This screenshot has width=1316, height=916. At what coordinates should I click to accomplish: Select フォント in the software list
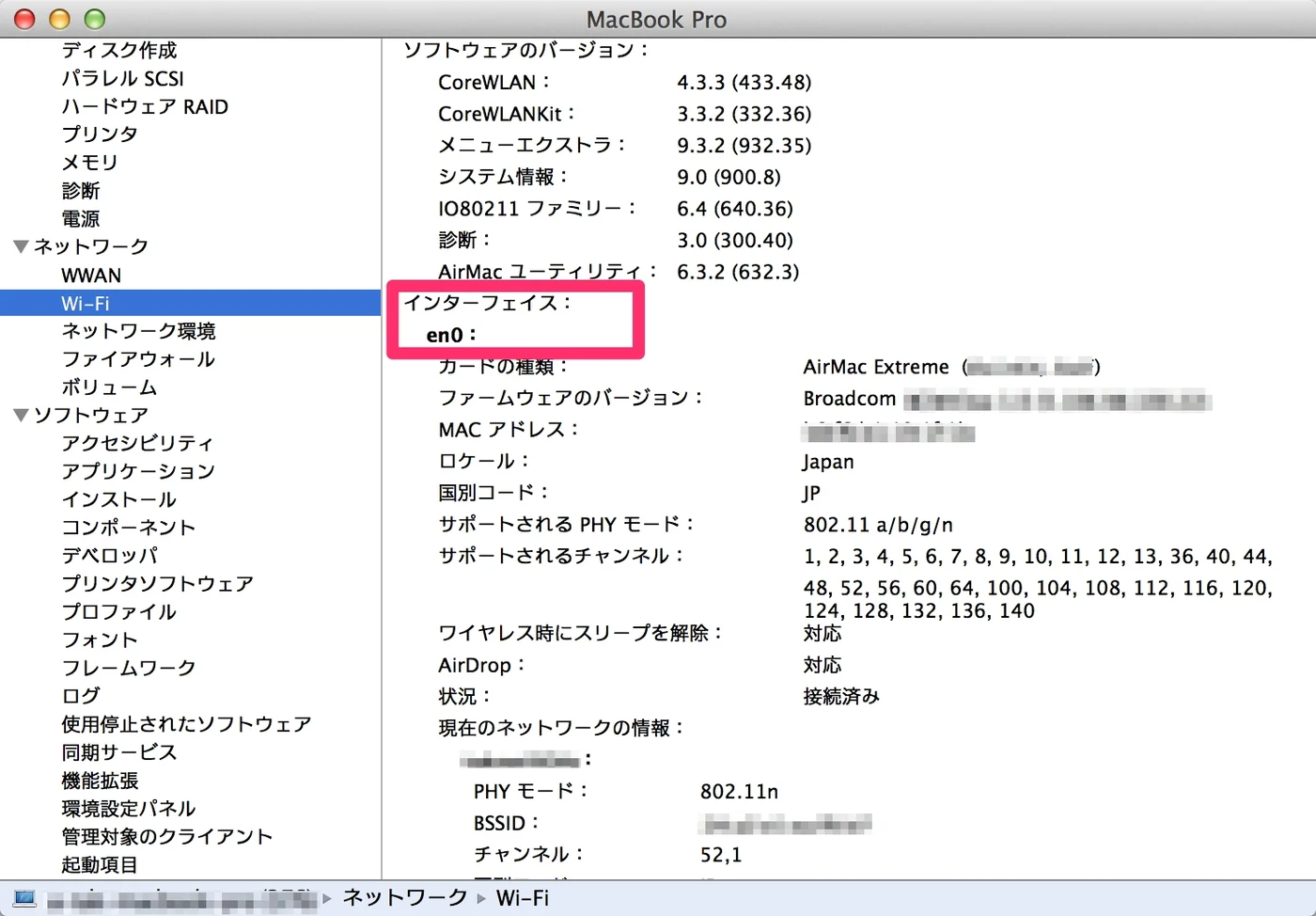point(100,640)
